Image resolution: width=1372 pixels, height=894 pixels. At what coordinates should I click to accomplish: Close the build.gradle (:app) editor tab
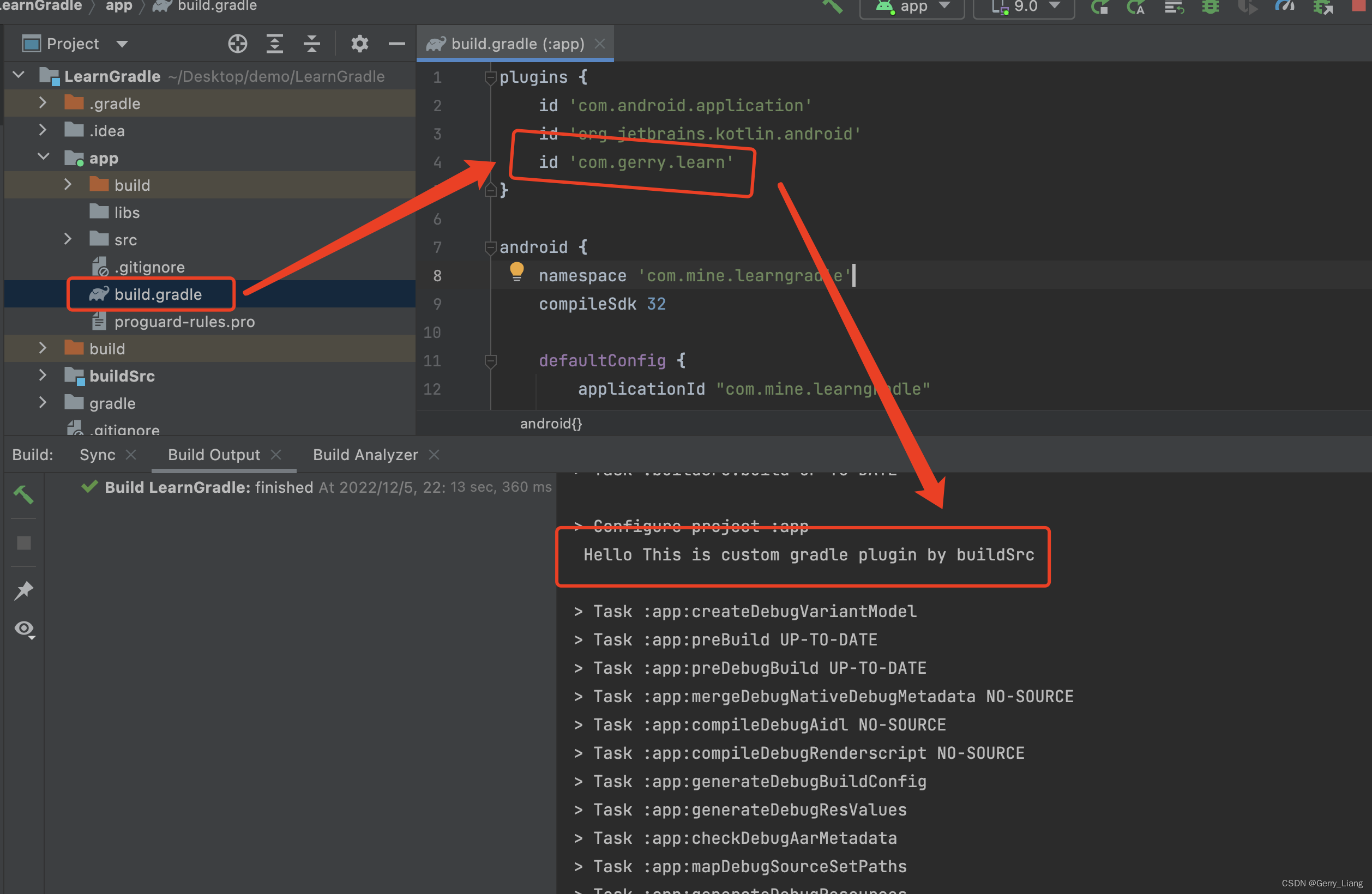pos(599,44)
